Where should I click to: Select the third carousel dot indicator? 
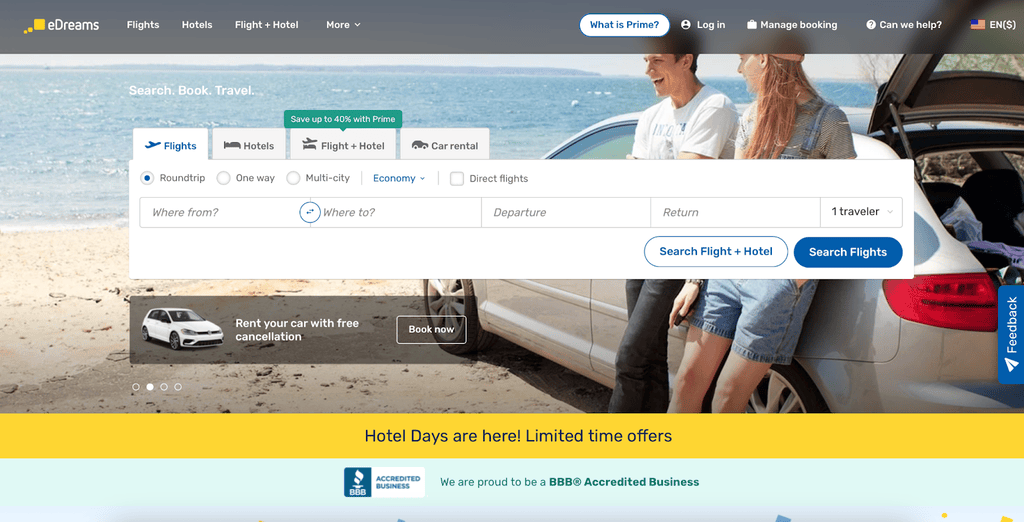coord(164,387)
